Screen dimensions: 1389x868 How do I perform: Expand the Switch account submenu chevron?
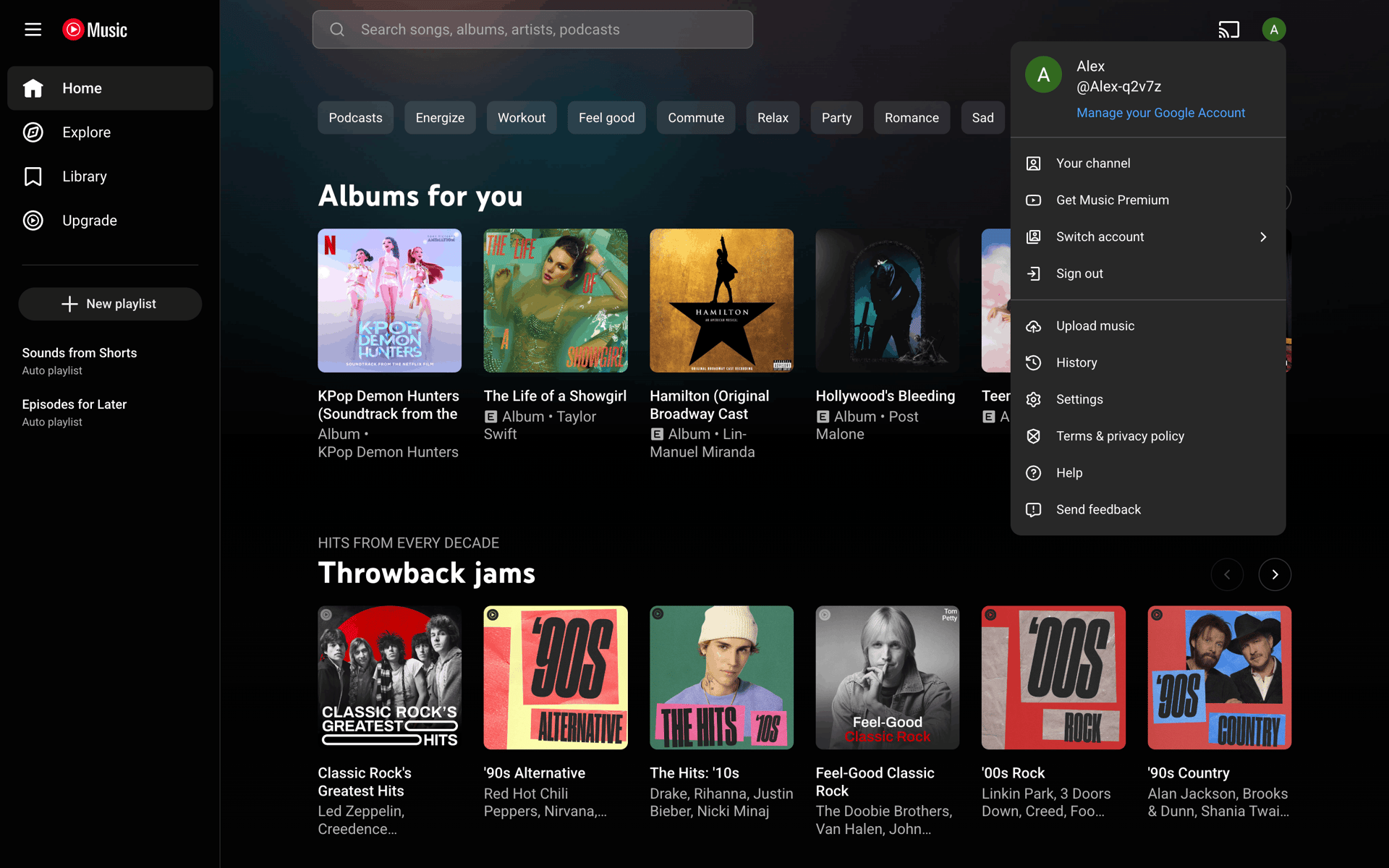pyautogui.click(x=1263, y=237)
